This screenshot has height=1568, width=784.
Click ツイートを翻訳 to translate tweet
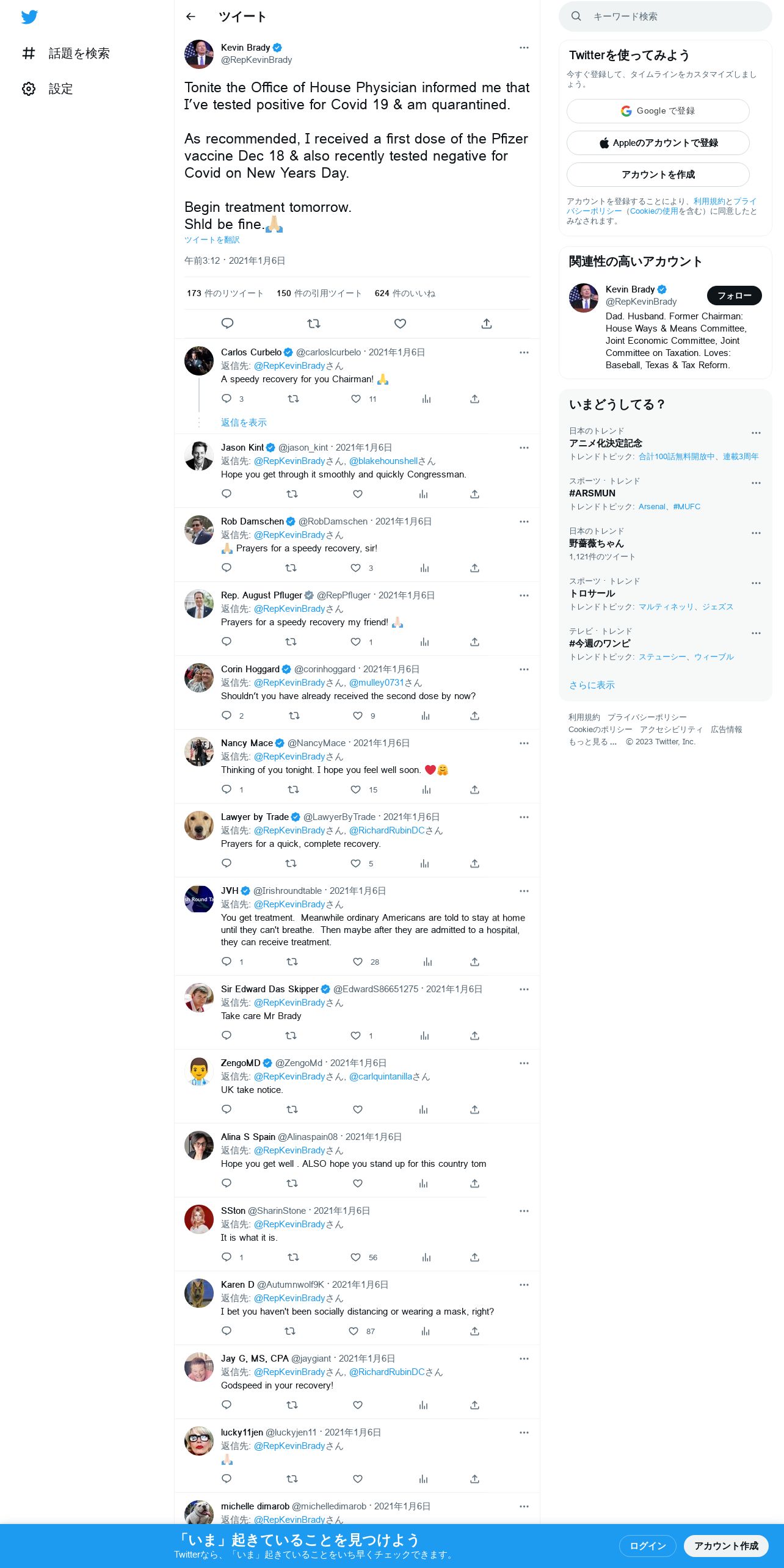tap(212, 240)
